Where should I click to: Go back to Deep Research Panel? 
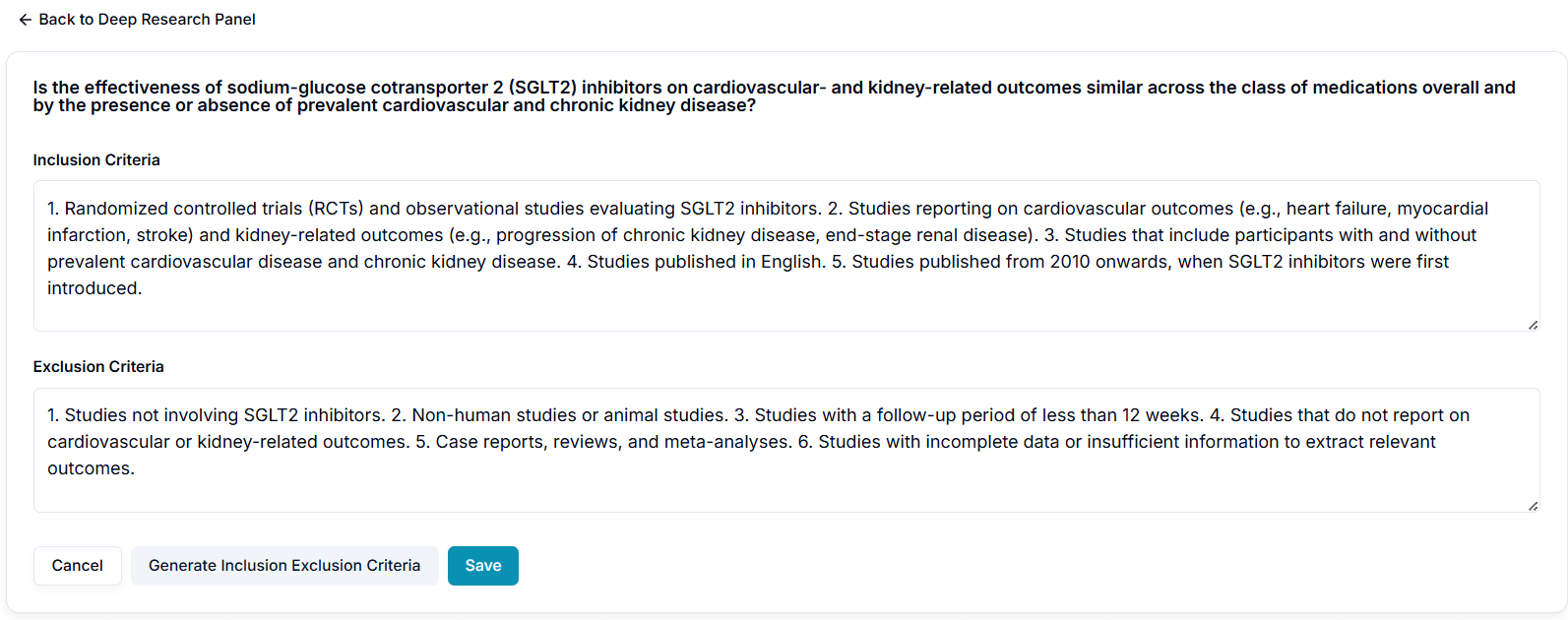click(x=147, y=20)
